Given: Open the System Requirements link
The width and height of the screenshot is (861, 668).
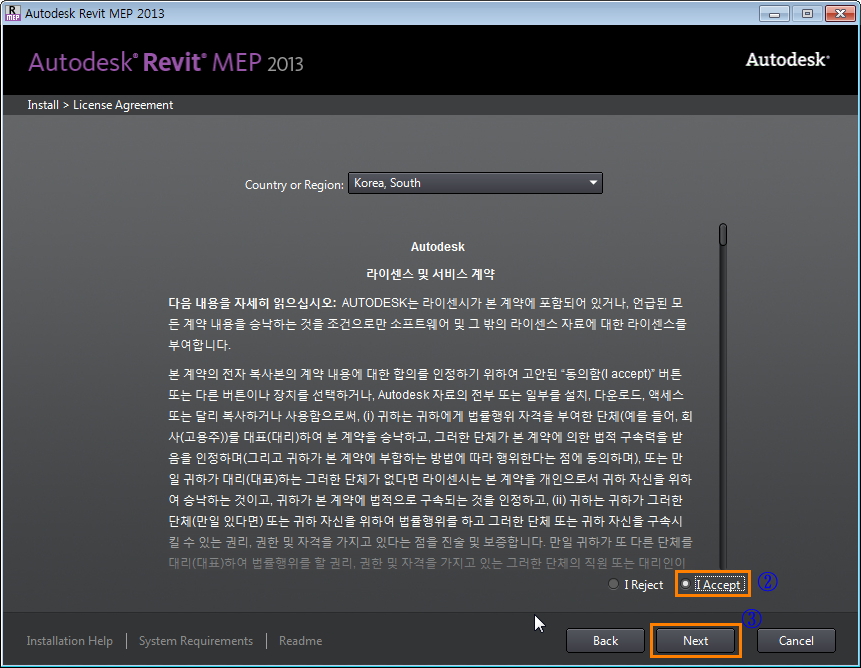Looking at the screenshot, I should coord(196,641).
